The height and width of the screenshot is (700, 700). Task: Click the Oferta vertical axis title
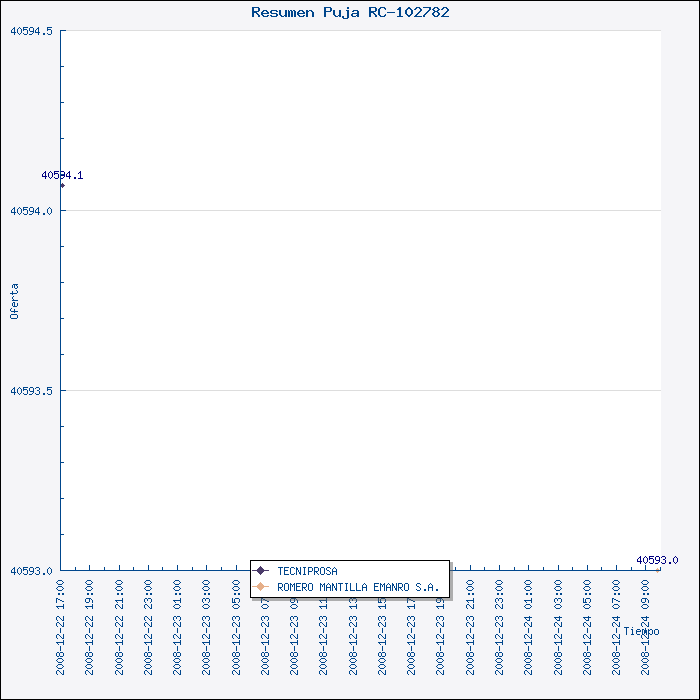(14, 301)
